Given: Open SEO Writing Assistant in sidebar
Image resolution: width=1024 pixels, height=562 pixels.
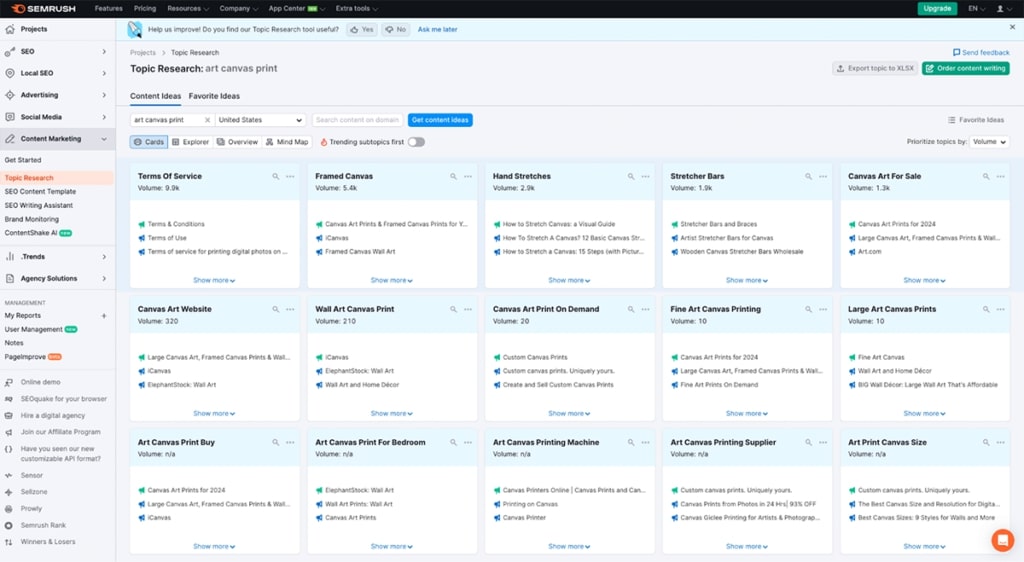Looking at the screenshot, I should pyautogui.click(x=39, y=206).
